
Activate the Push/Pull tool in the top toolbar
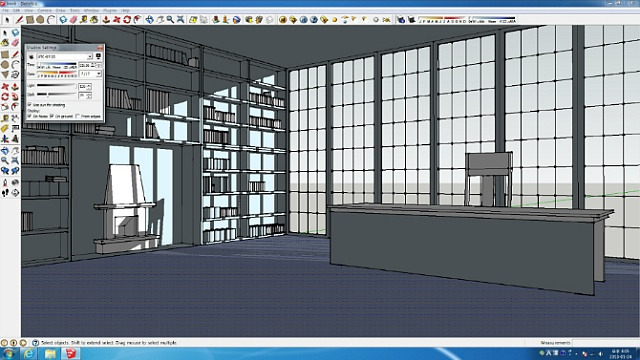[x=106, y=19]
